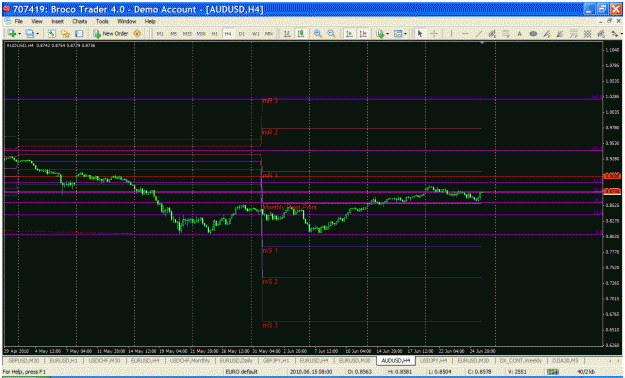
Task: Open the Indicators list icon
Action: pos(380,34)
